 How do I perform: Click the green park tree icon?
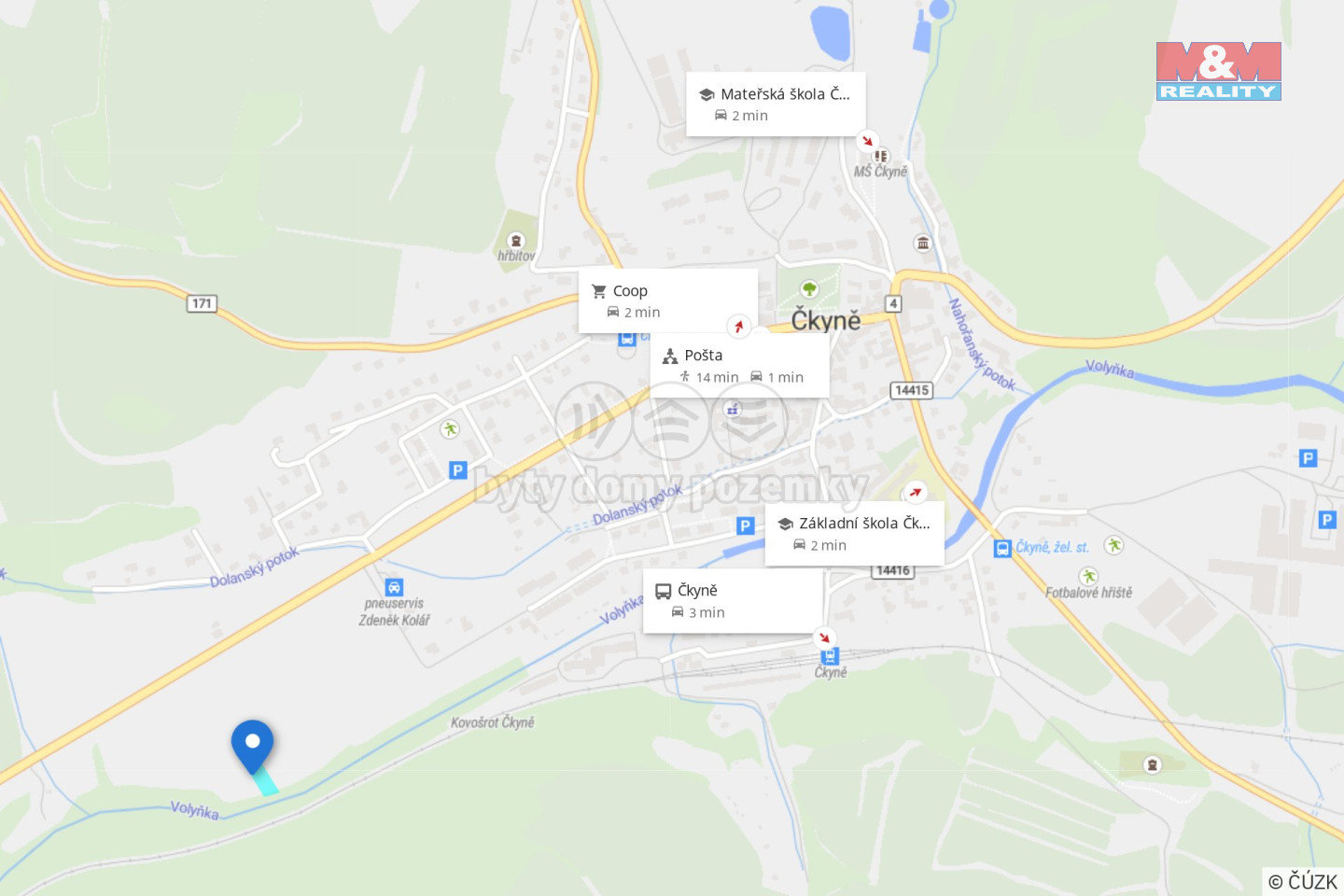point(809,288)
